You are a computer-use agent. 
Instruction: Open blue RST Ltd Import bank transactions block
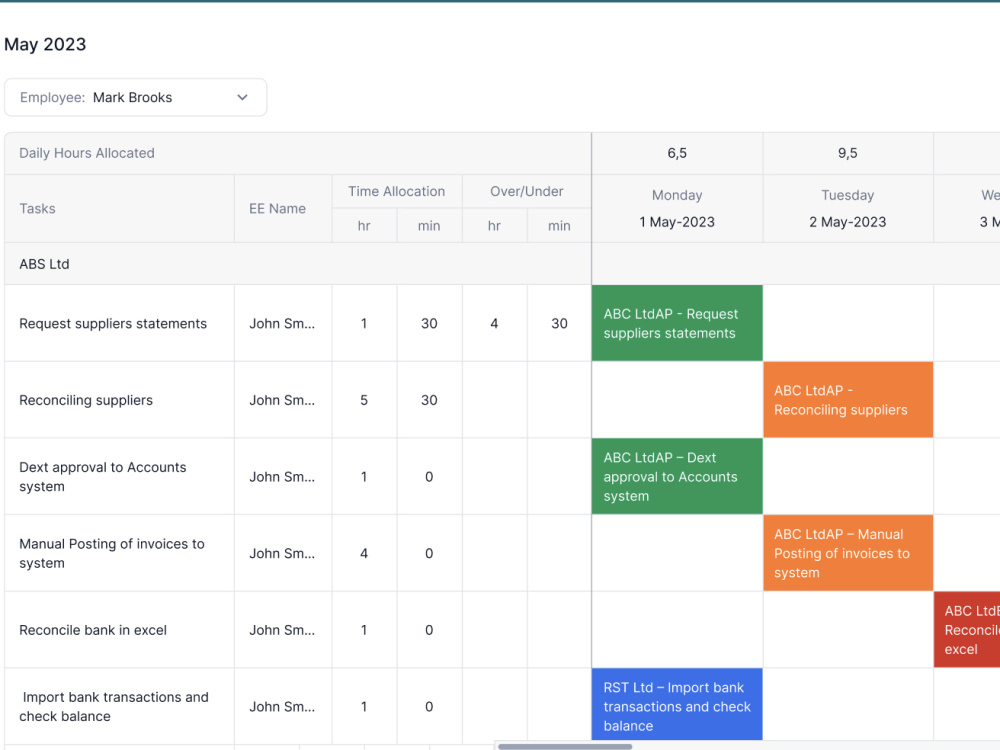point(677,705)
